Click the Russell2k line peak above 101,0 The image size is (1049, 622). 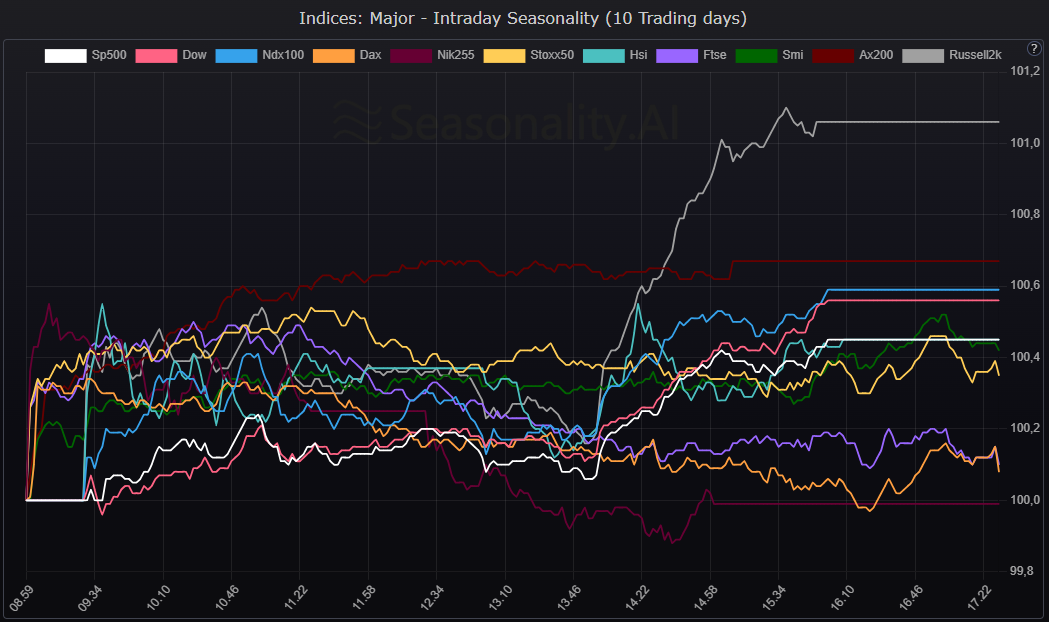click(785, 108)
